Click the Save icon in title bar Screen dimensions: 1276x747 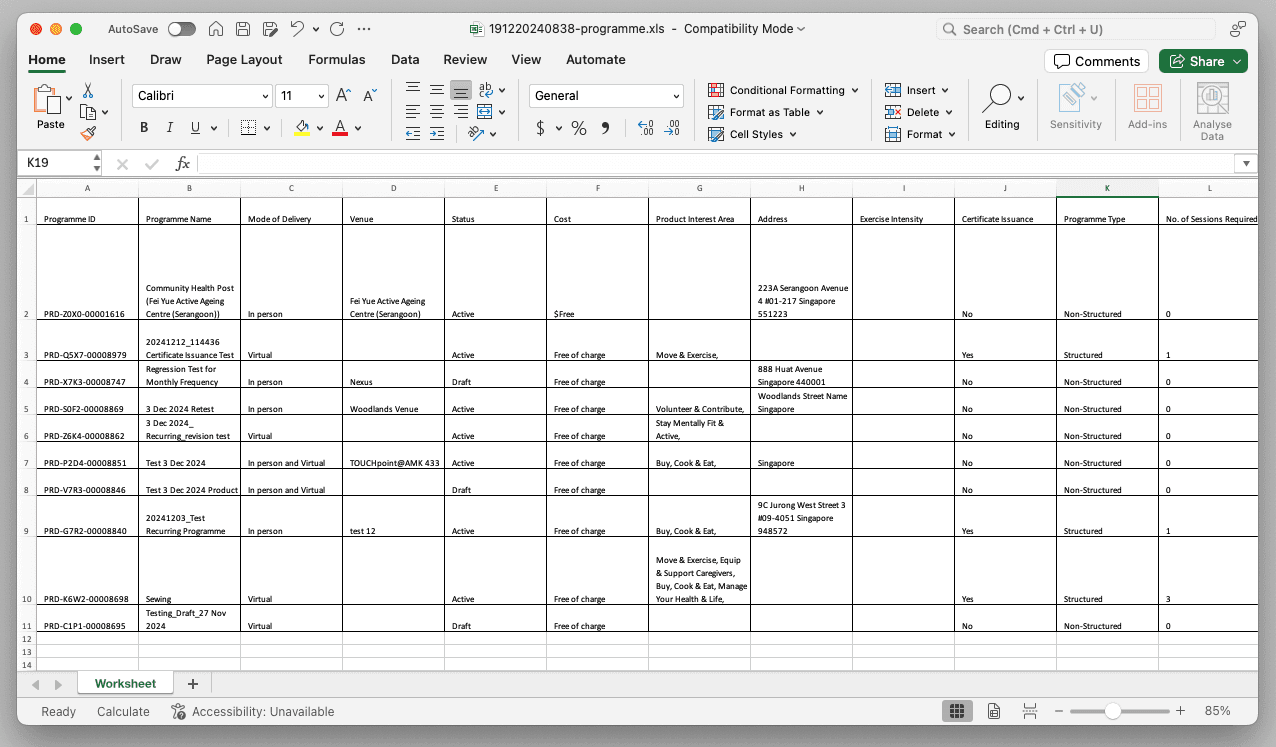[243, 29]
